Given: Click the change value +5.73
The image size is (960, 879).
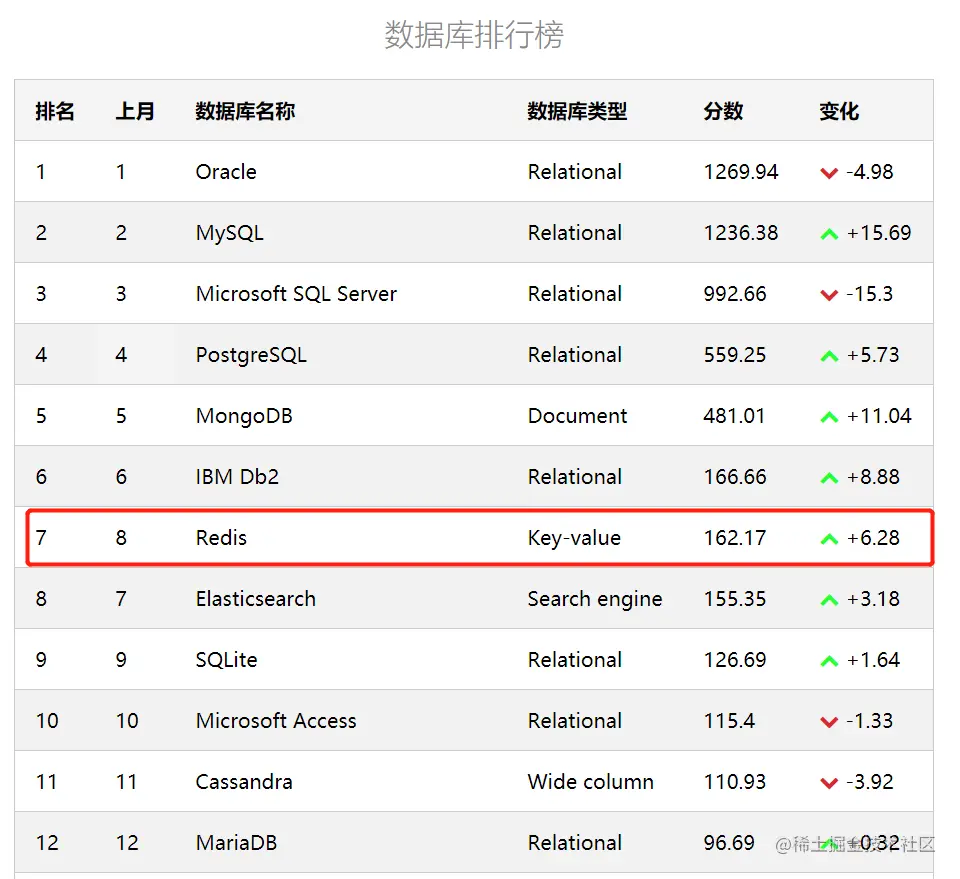Looking at the screenshot, I should (873, 355).
